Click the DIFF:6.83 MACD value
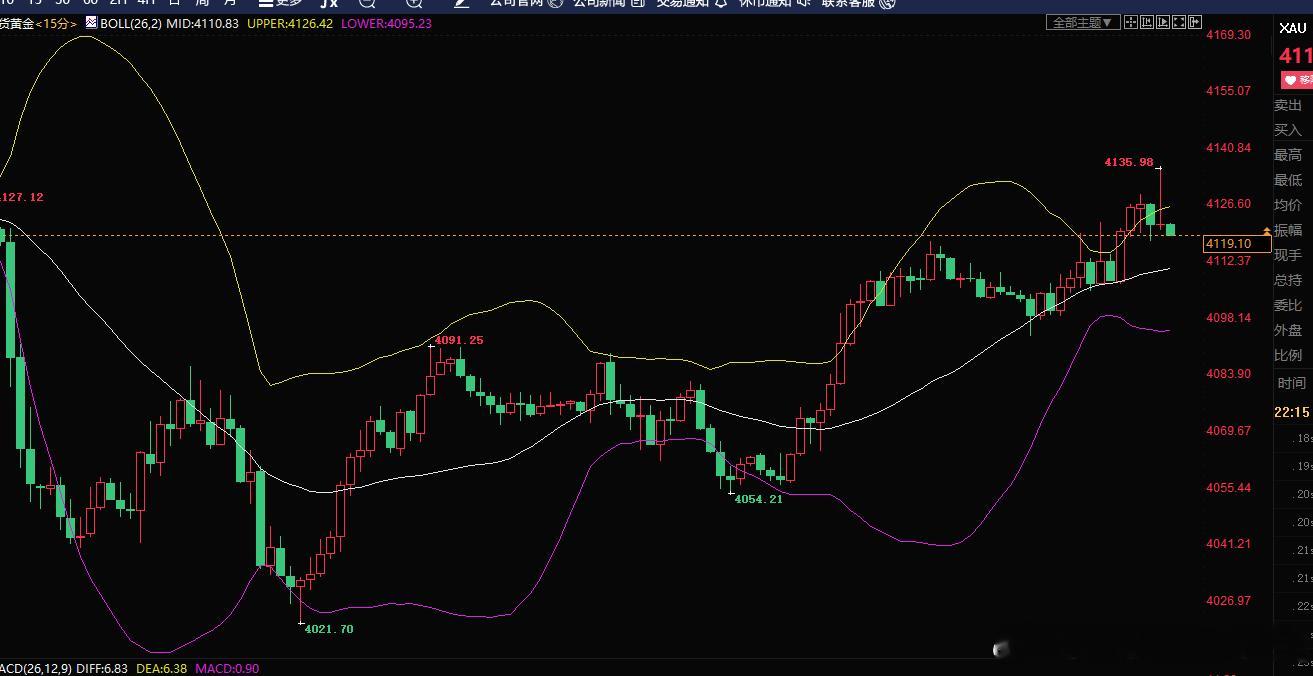Viewport: 1313px width, 676px height. click(x=100, y=668)
